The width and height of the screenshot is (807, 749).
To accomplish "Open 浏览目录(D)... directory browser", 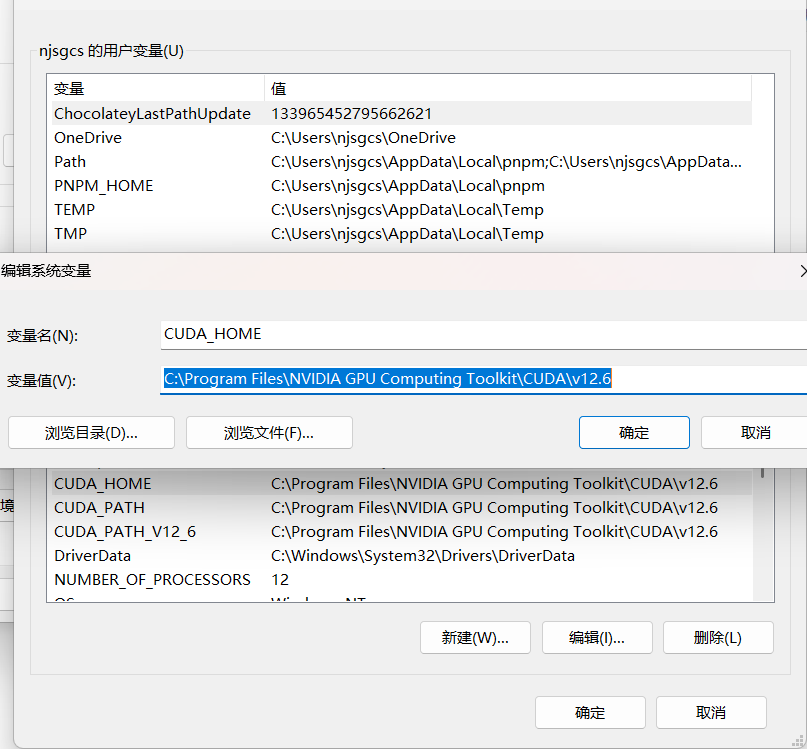I will 92,433.
